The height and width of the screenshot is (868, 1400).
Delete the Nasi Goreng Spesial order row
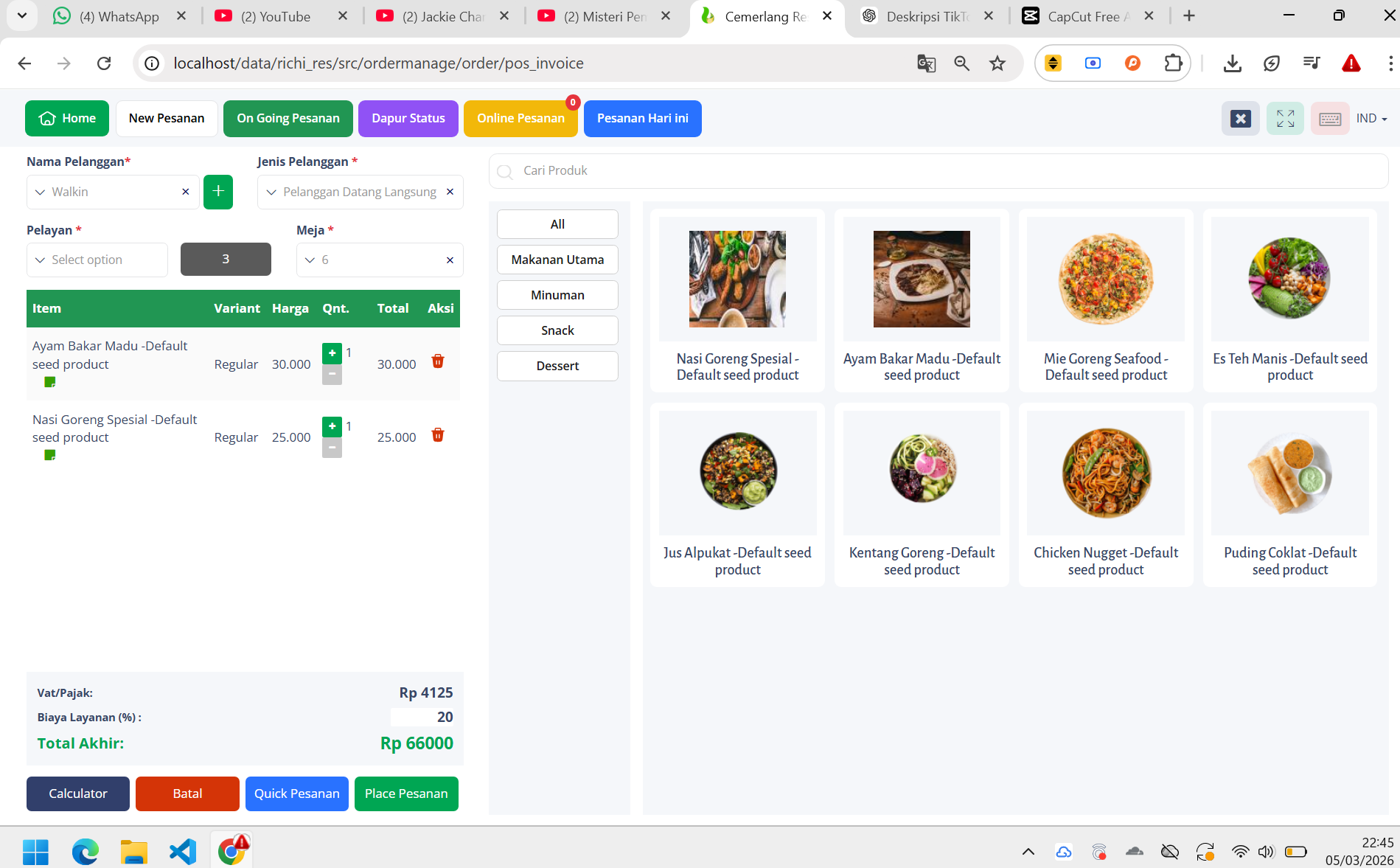click(x=437, y=435)
